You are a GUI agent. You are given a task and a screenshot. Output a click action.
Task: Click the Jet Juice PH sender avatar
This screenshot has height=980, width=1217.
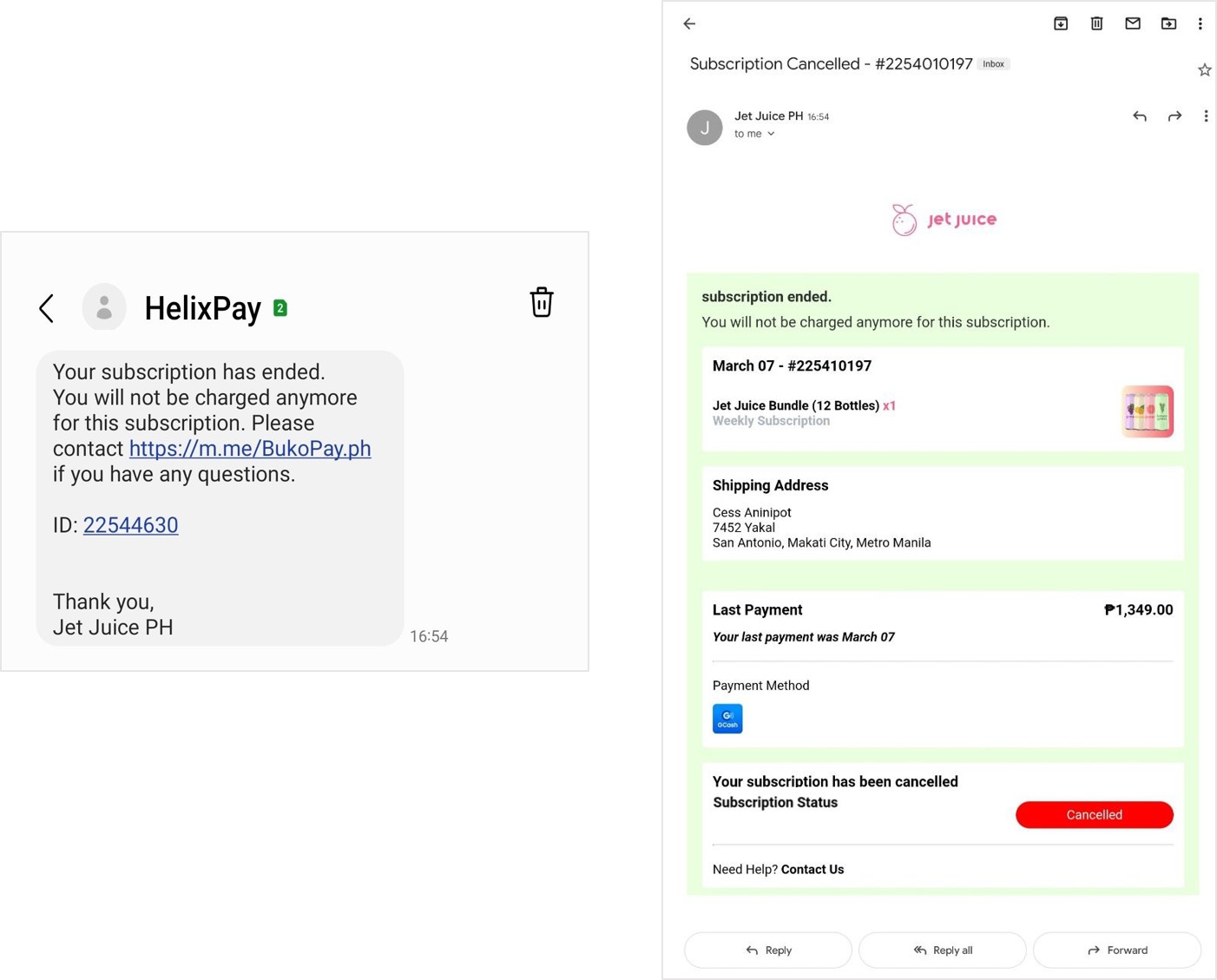(x=705, y=128)
